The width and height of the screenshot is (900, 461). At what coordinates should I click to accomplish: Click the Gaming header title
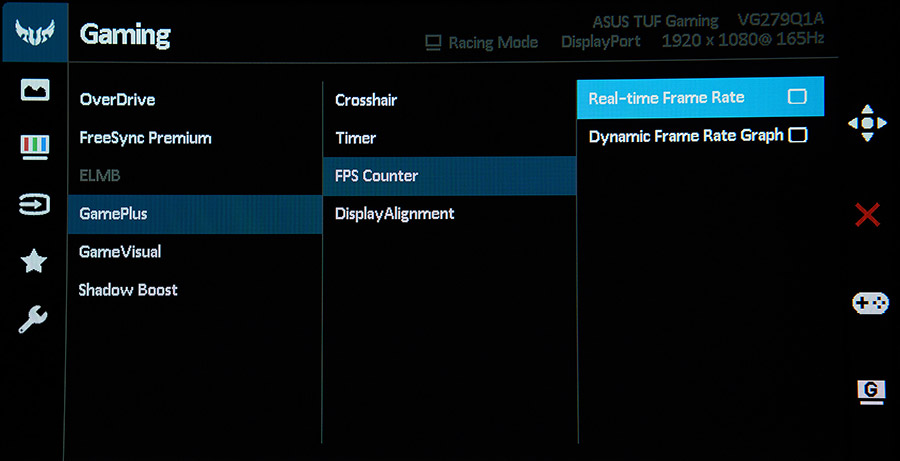pos(125,34)
